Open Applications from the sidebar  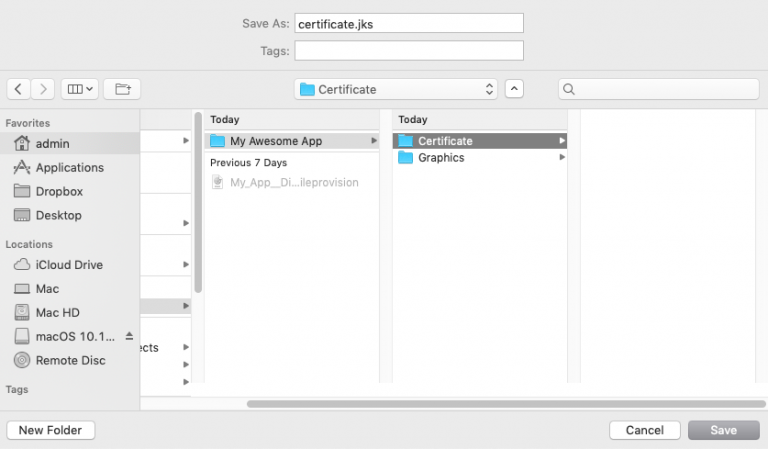point(69,167)
